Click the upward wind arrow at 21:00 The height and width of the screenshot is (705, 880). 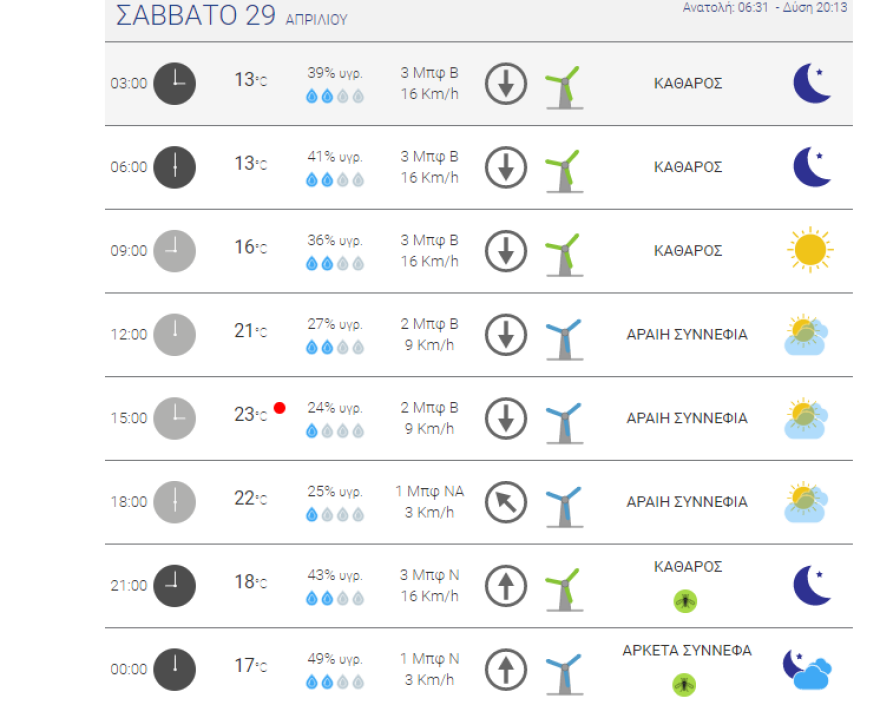coord(505,586)
